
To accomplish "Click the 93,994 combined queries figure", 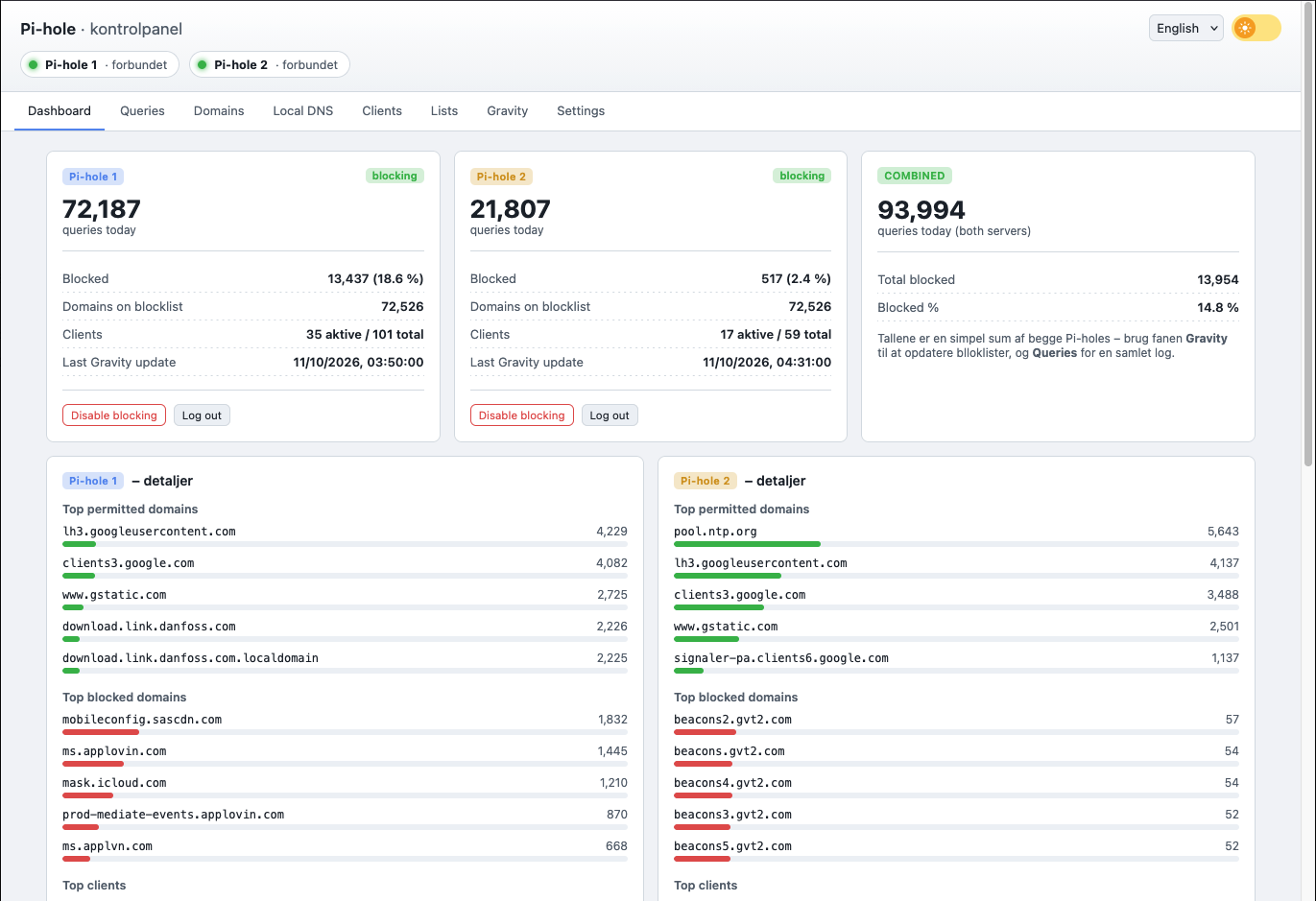I will (921, 210).
